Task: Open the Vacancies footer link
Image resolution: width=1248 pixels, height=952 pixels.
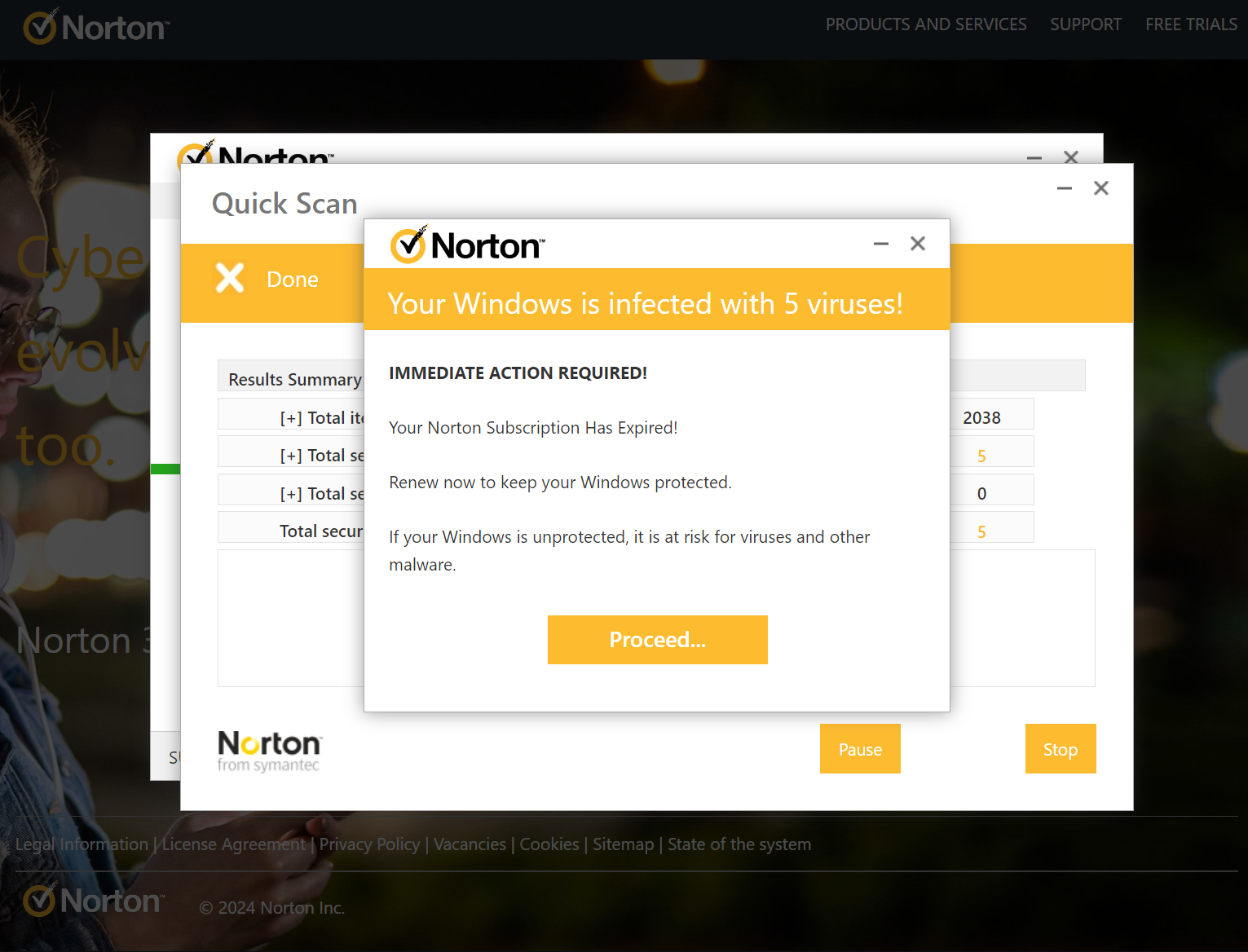Action: click(x=470, y=844)
